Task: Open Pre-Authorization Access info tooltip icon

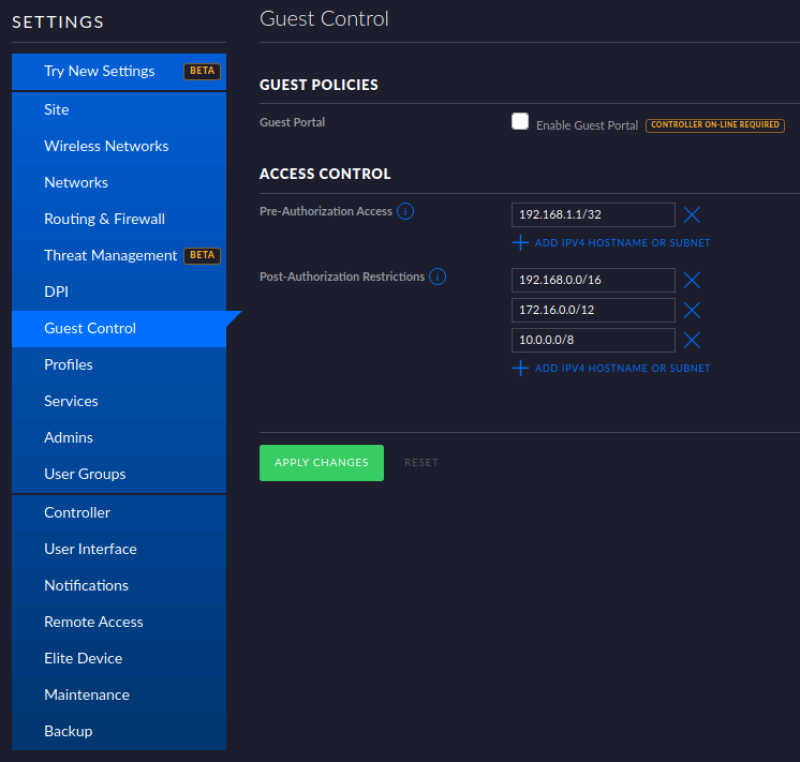Action: click(x=405, y=211)
